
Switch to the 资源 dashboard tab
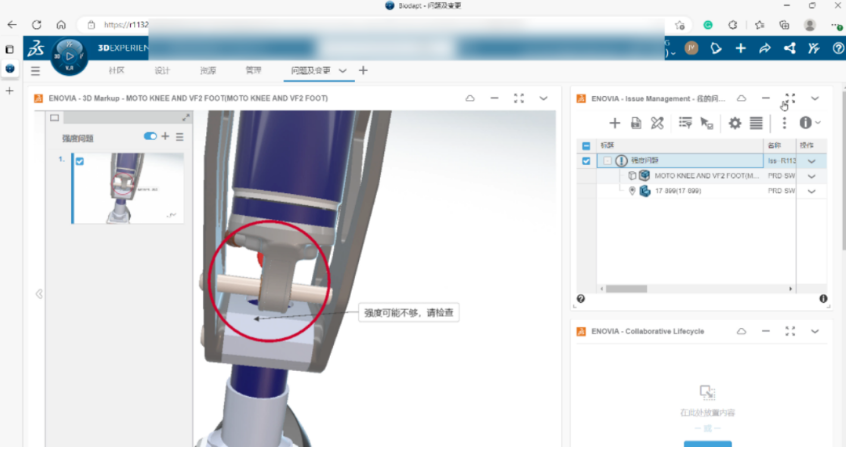click(208, 71)
